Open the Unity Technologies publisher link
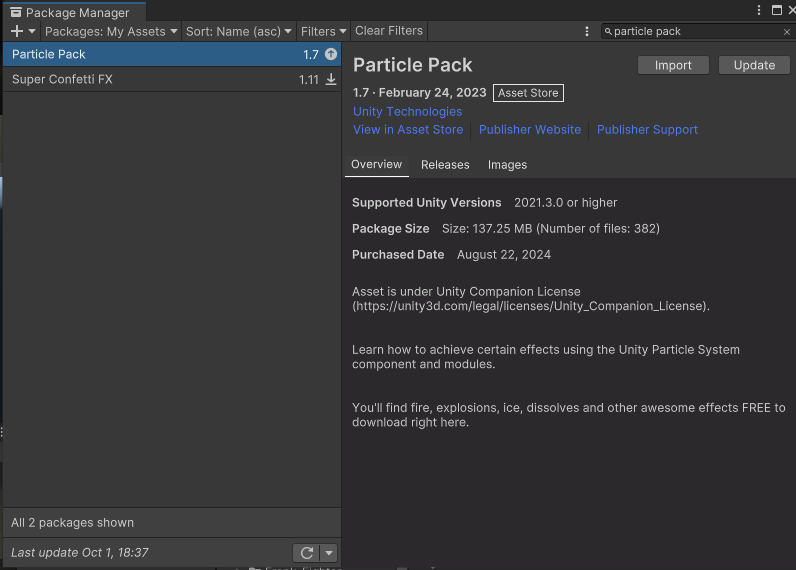This screenshot has height=570, width=796. [x=408, y=112]
